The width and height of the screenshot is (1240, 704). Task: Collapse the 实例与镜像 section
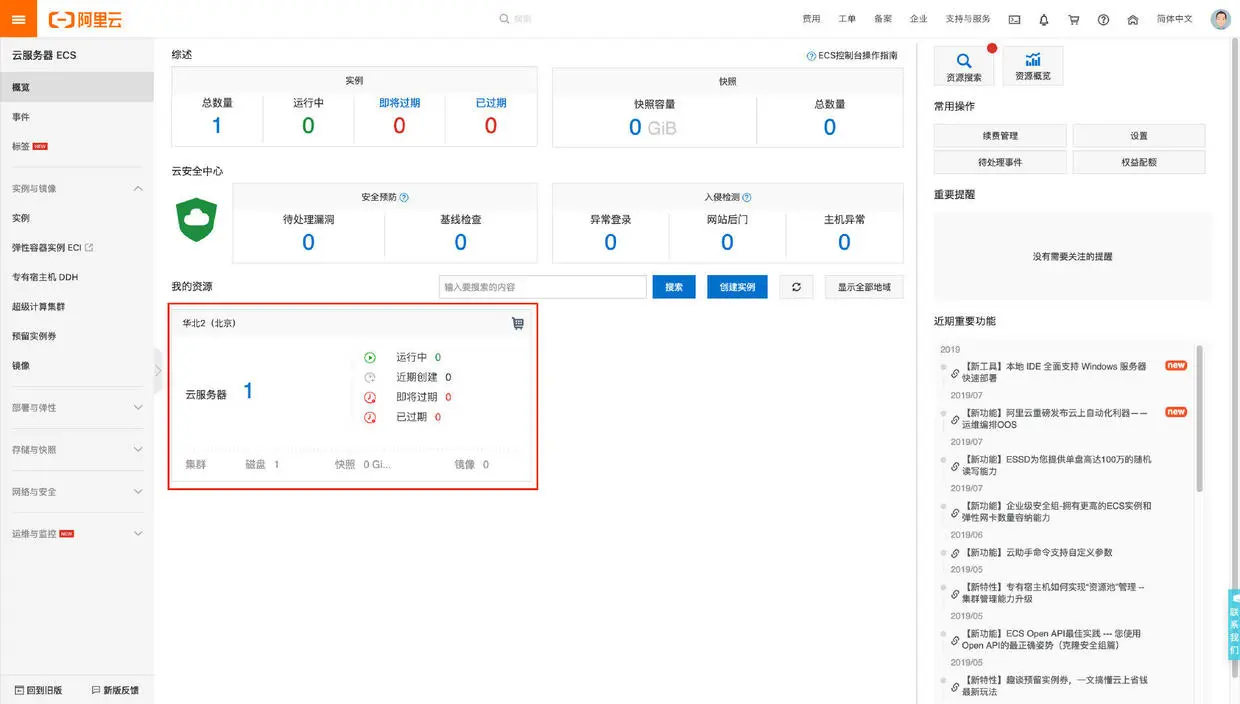coord(138,189)
